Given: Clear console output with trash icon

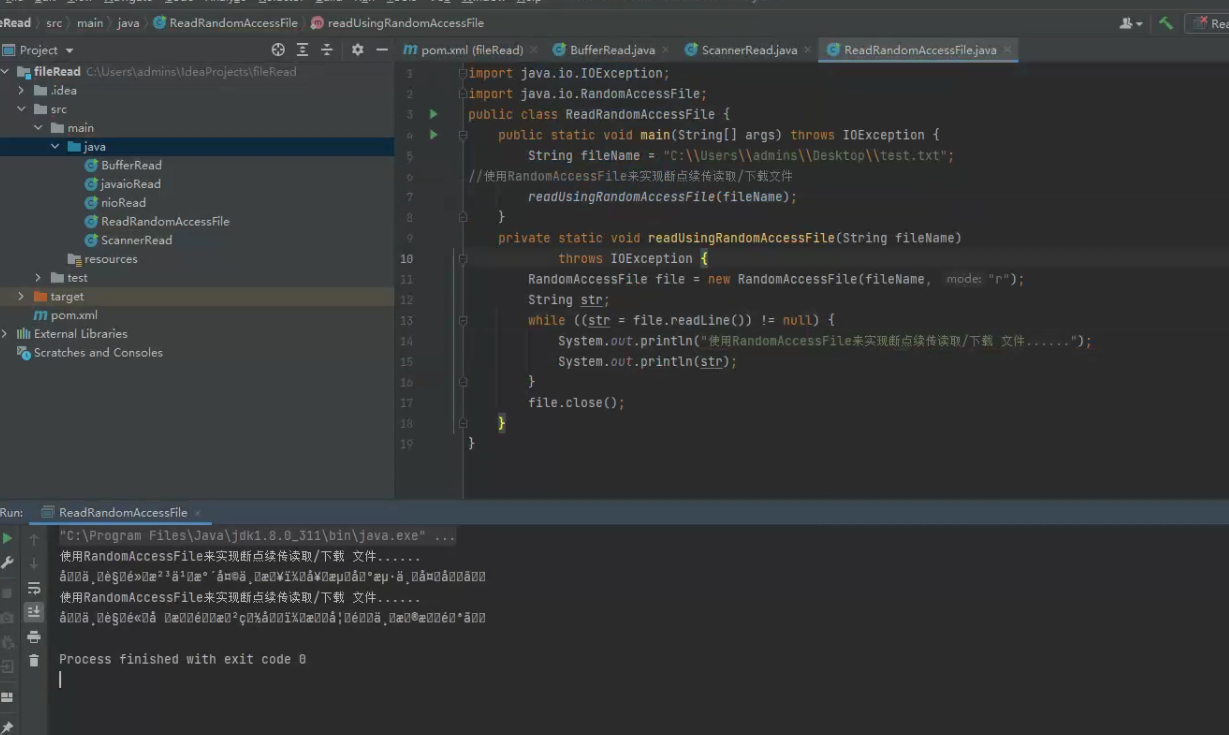Looking at the screenshot, I should click(x=34, y=661).
